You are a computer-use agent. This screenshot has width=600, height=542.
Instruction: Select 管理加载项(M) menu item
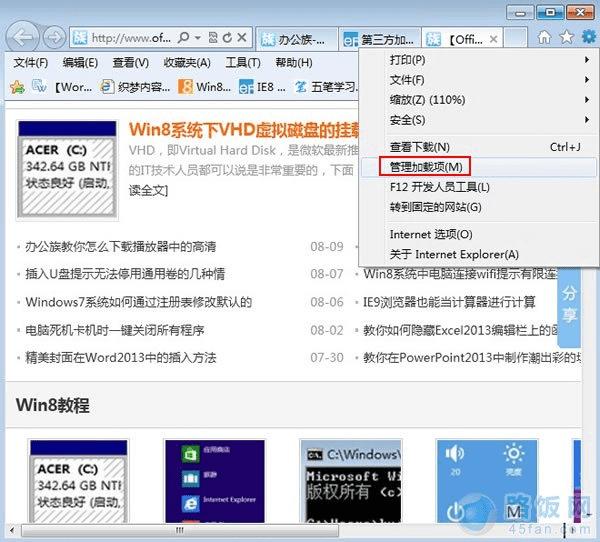pos(479,167)
